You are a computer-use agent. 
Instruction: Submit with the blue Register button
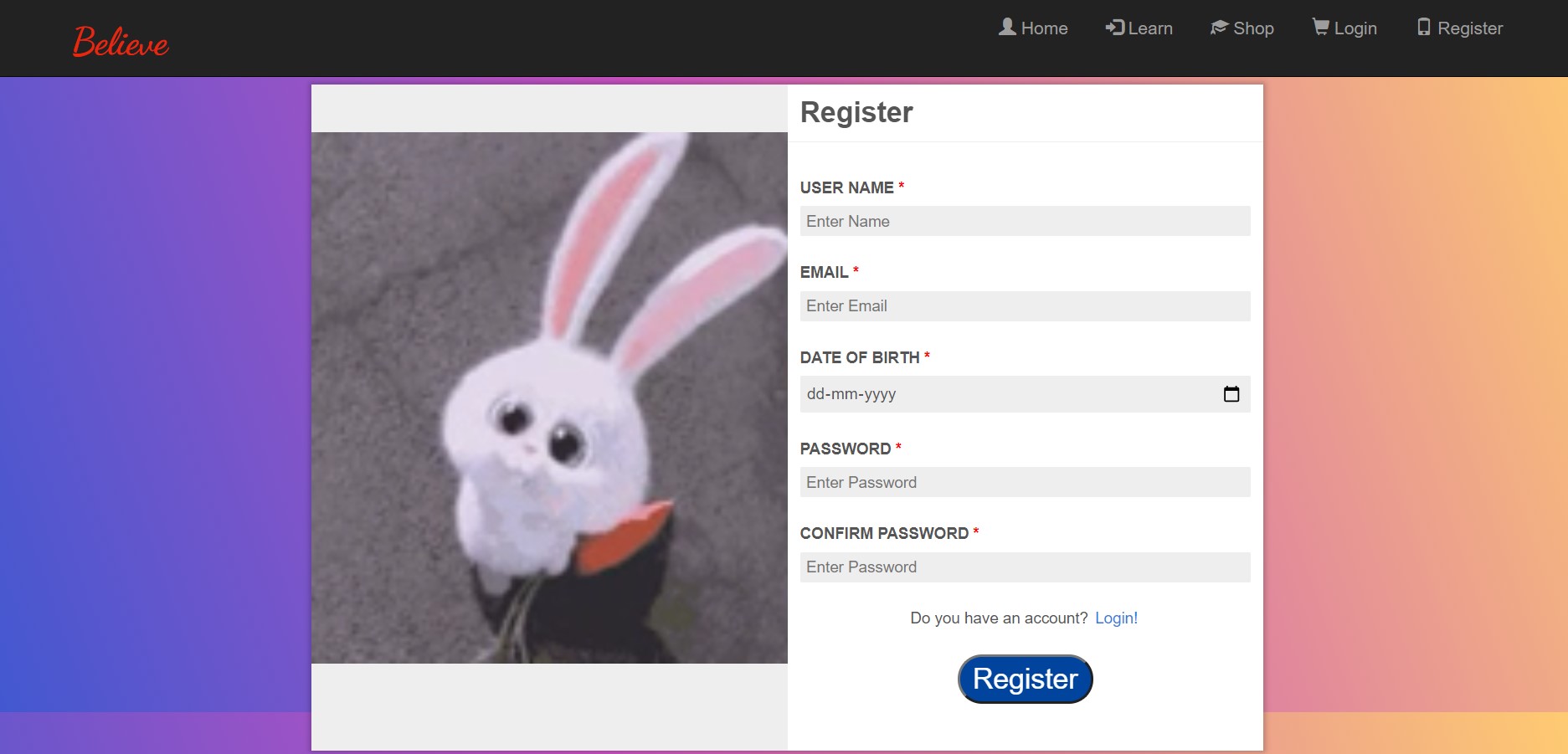(x=1025, y=679)
